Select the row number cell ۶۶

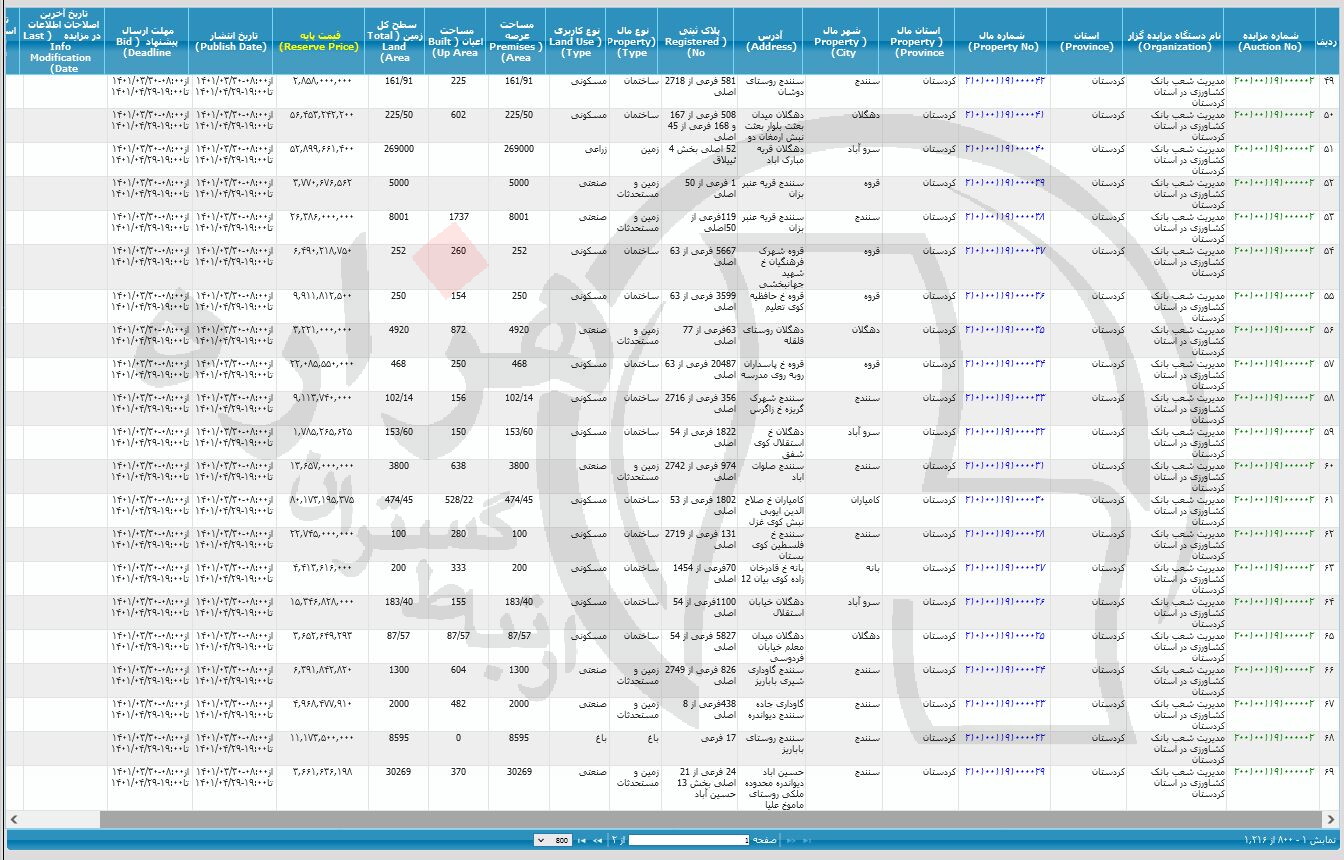tap(1328, 669)
